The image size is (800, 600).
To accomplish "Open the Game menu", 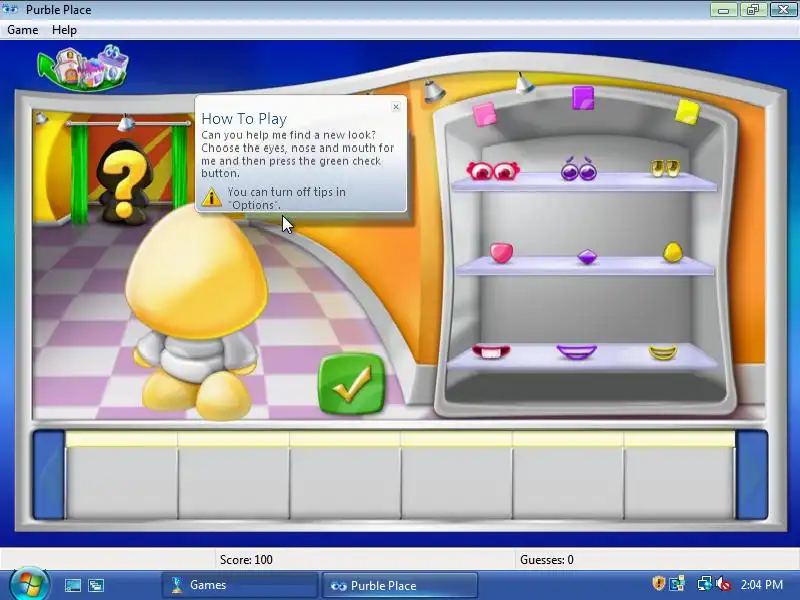I will (22, 30).
